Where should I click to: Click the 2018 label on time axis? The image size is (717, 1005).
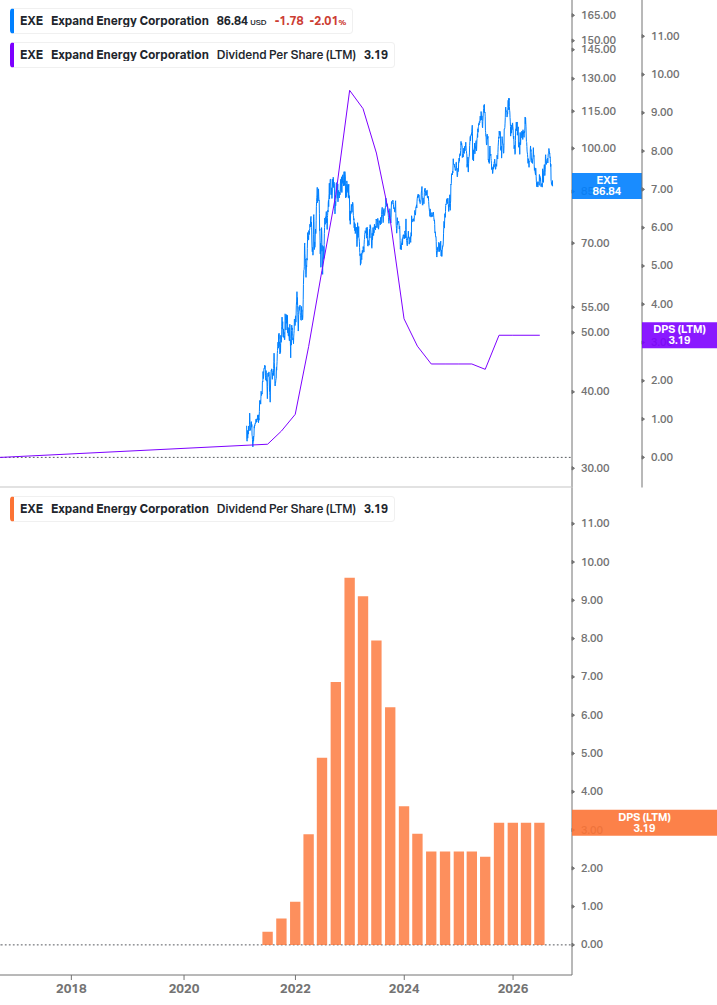pyautogui.click(x=71, y=988)
